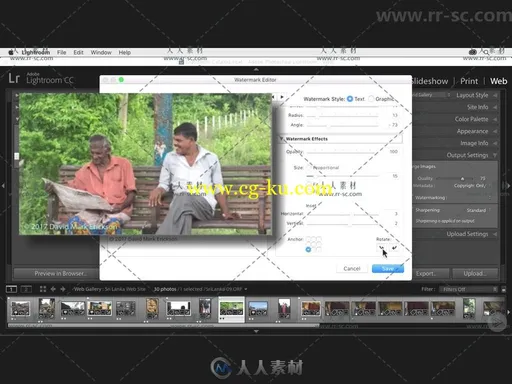
Task: Adjust the Opacity slider
Action: (x=342, y=152)
